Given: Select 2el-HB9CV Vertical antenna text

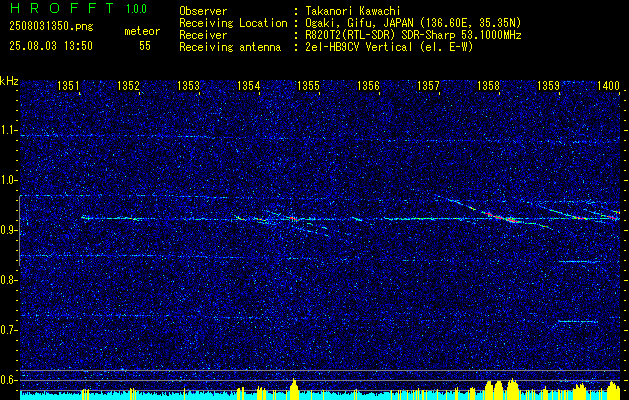Looking at the screenshot, I should [389, 47].
